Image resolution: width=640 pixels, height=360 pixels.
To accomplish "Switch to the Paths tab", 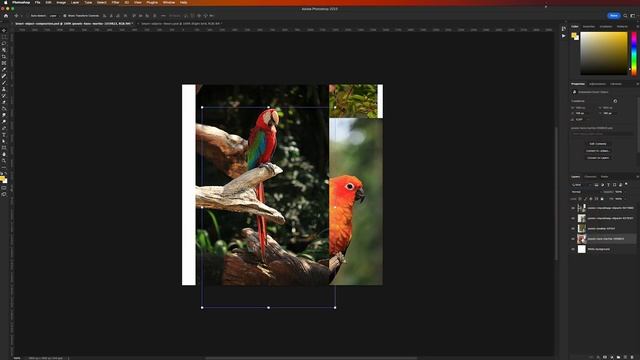I will (604, 177).
